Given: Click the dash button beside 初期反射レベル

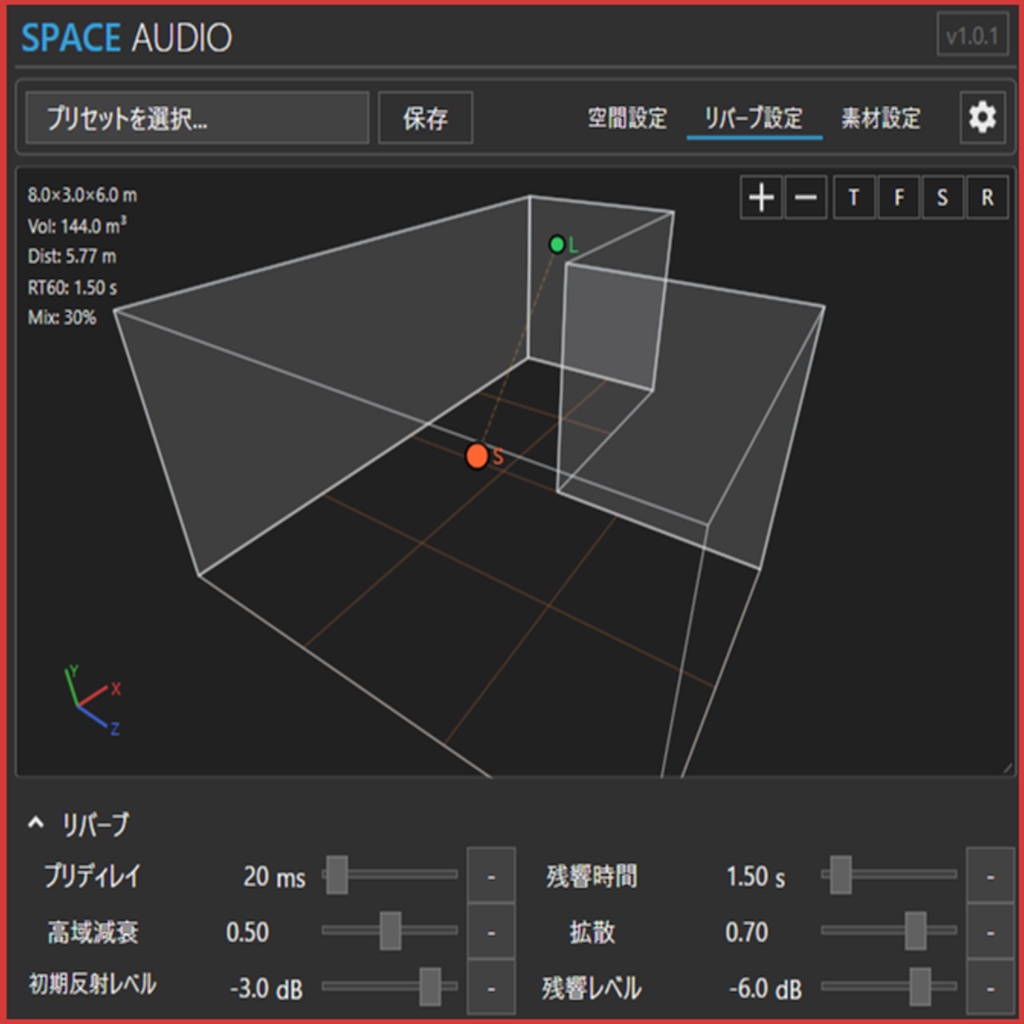Looking at the screenshot, I should click(491, 987).
